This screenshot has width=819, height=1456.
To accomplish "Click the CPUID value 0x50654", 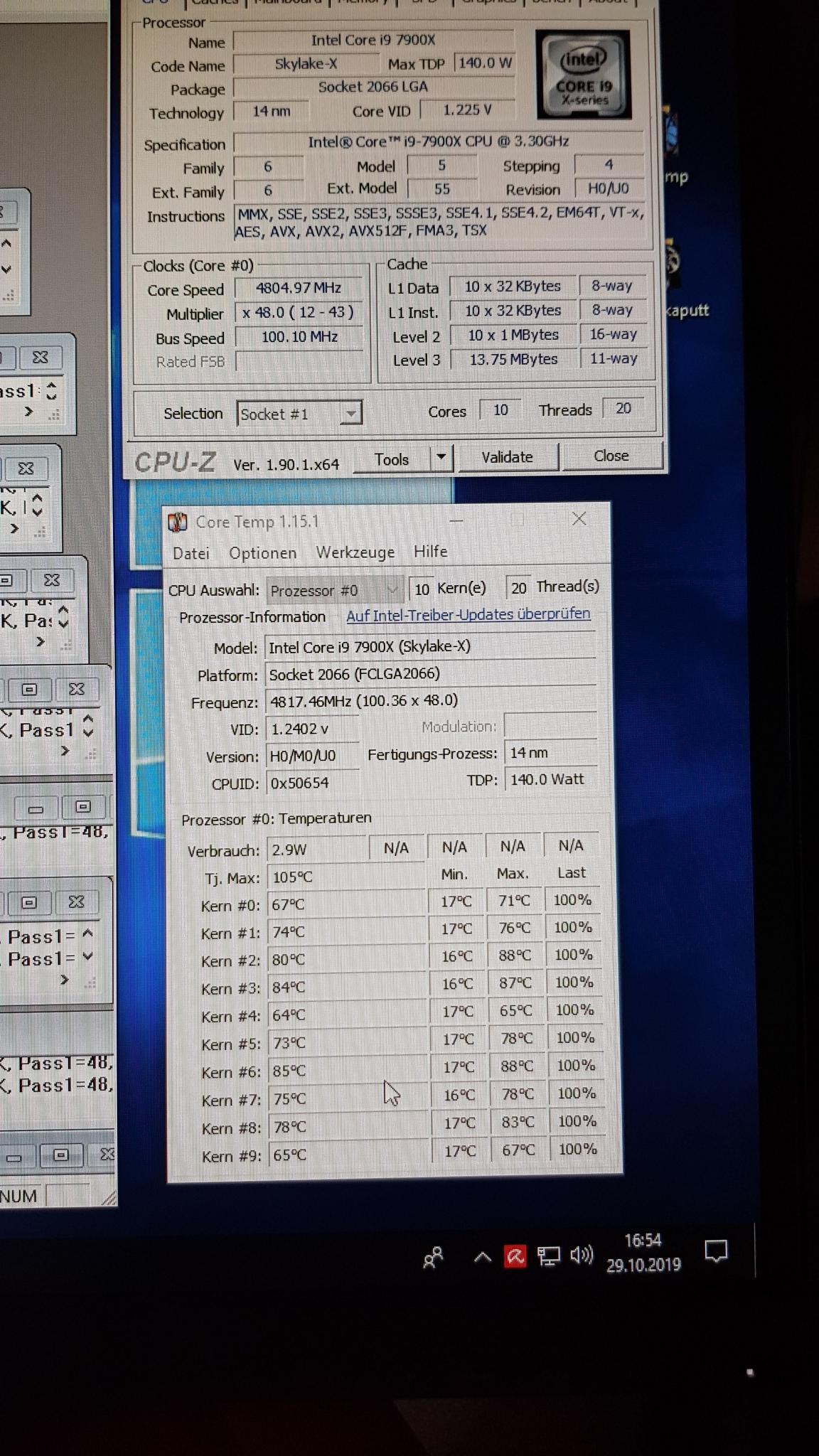I will (x=313, y=783).
